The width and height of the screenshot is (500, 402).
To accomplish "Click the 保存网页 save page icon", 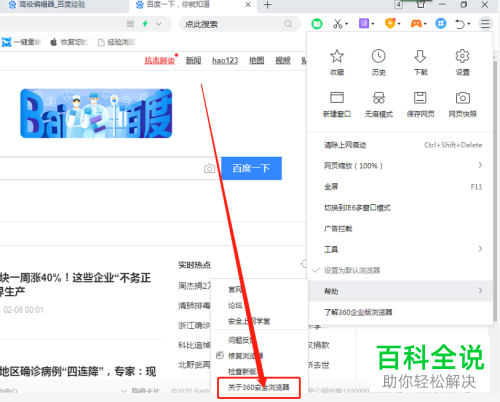I will pos(420,98).
